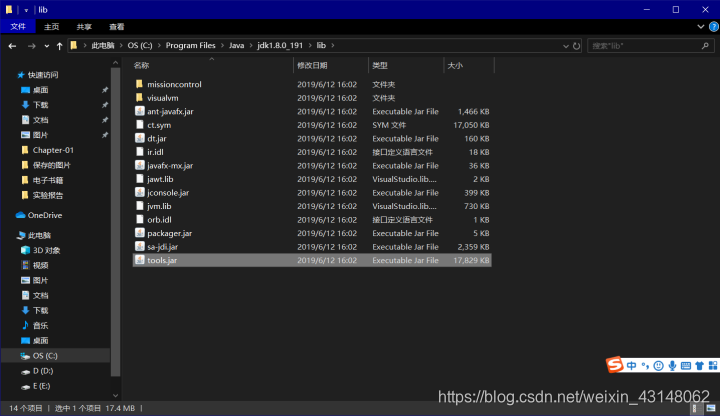
Task: Open Sogou IME soft keyboard icon
Action: 686,365
